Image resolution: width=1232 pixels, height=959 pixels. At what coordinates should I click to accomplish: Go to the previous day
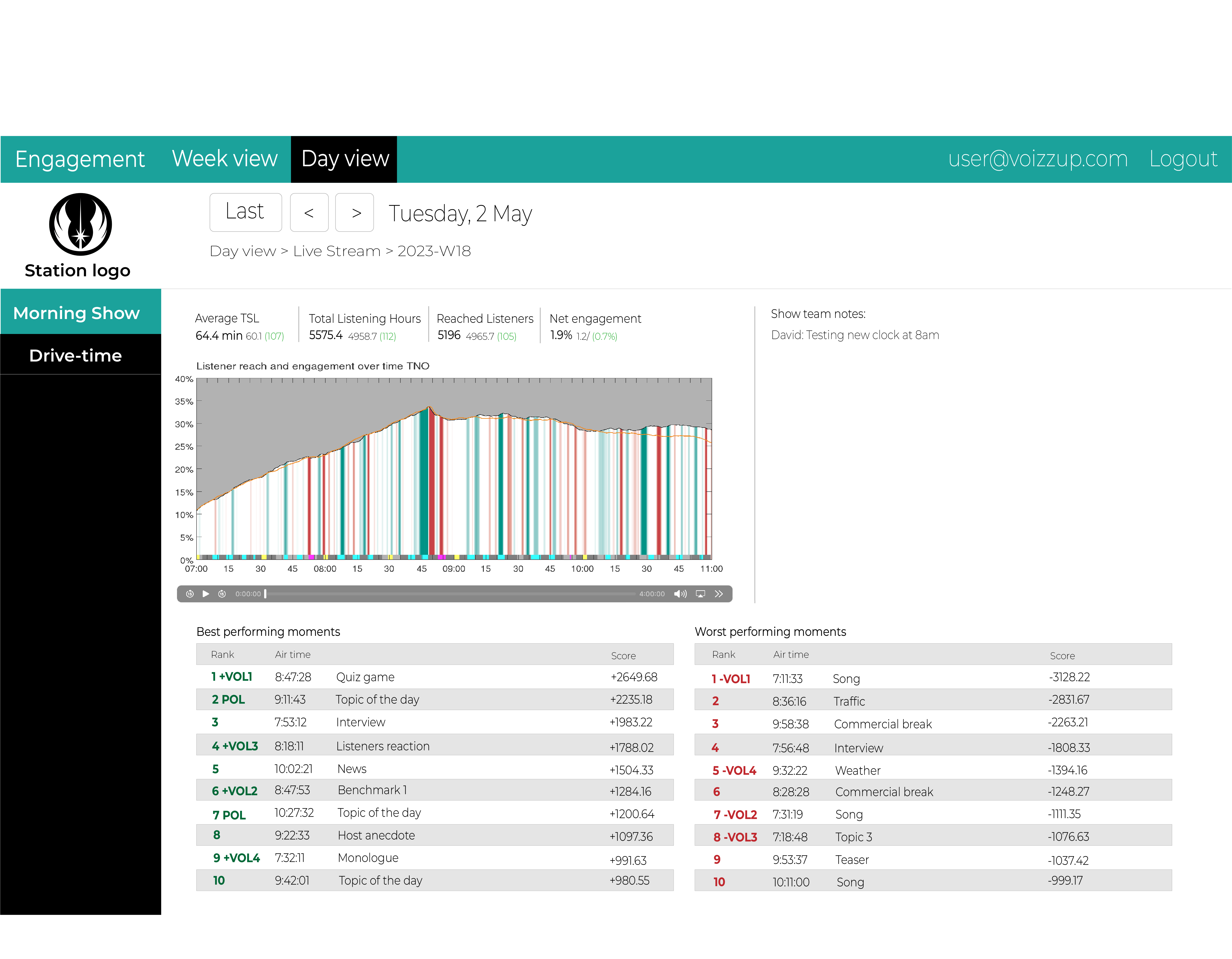click(x=309, y=213)
